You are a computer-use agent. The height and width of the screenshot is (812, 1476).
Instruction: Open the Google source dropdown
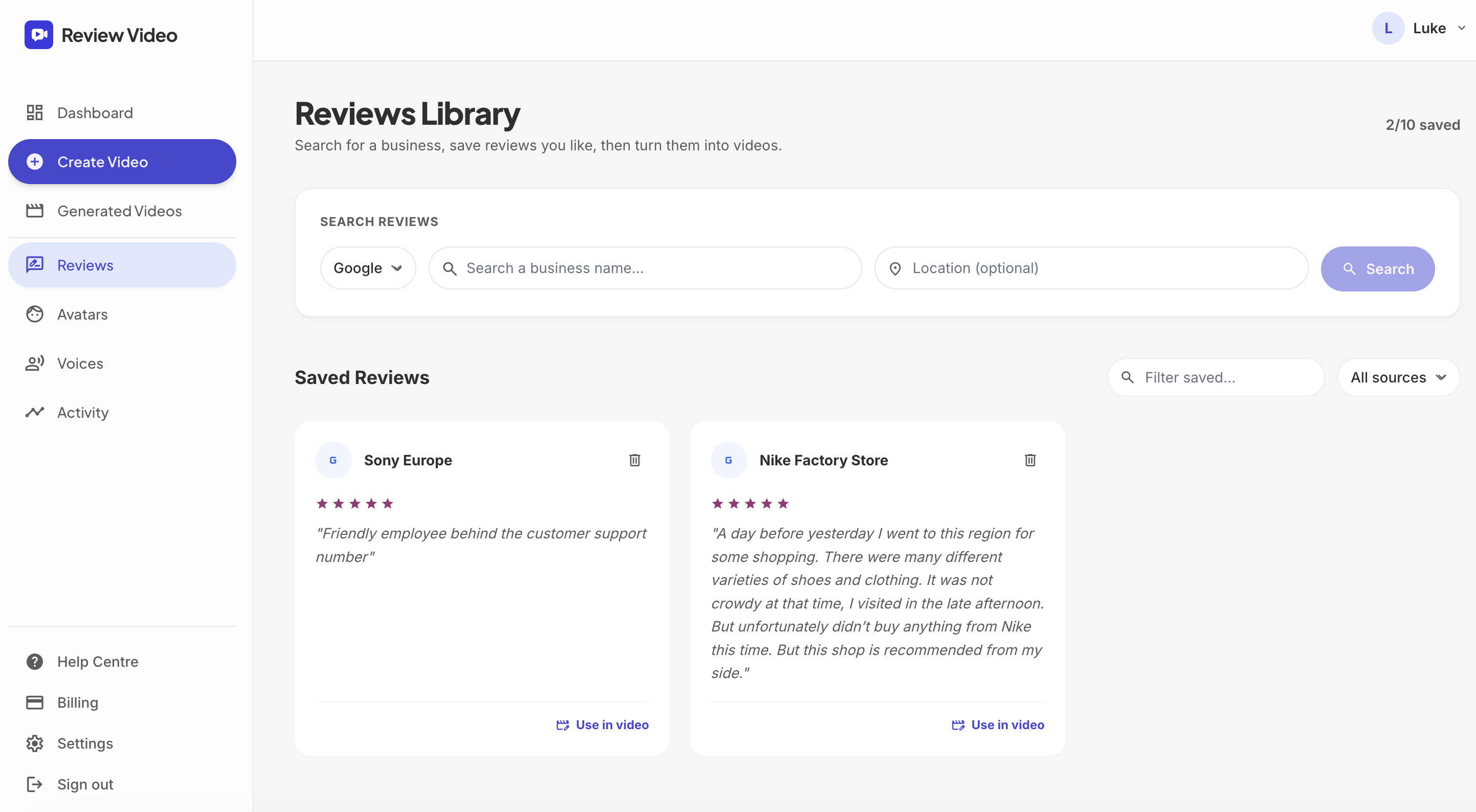click(368, 268)
